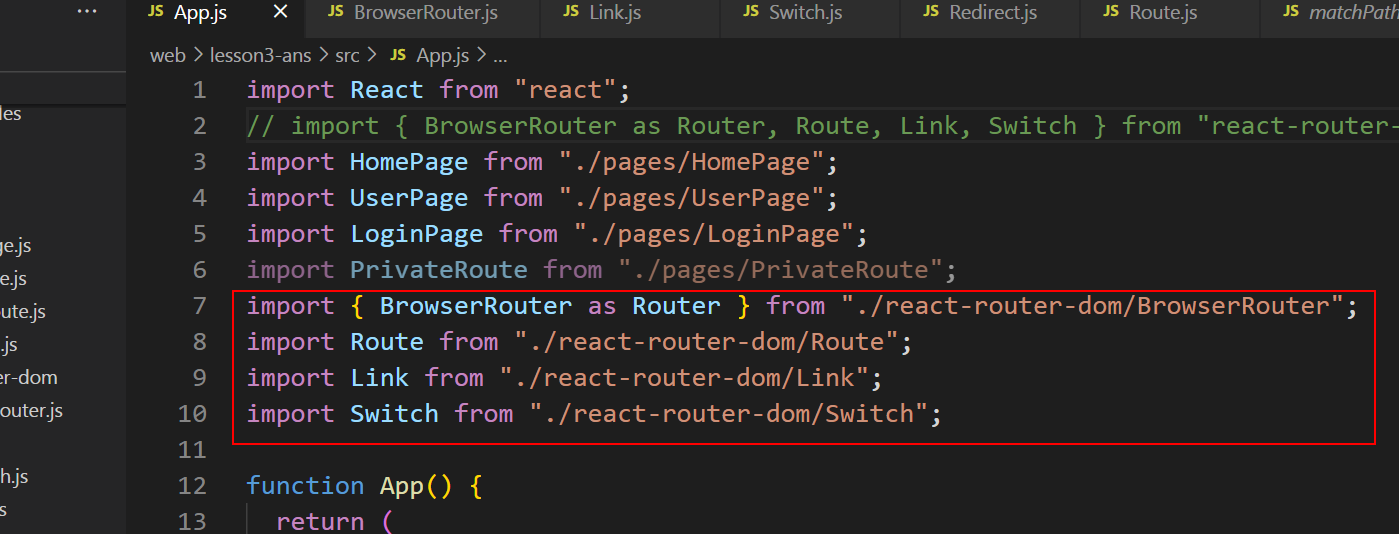Close the App.js editor tab
Screen dimensions: 1399x534
(280, 12)
